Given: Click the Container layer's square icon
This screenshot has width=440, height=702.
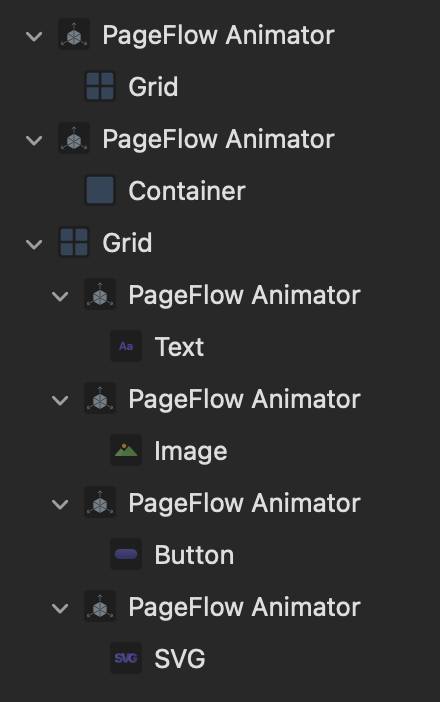Looking at the screenshot, I should [x=100, y=190].
